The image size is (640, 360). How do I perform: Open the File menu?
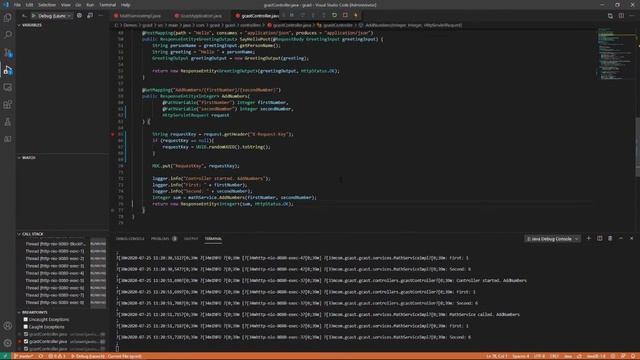click(x=17, y=5)
